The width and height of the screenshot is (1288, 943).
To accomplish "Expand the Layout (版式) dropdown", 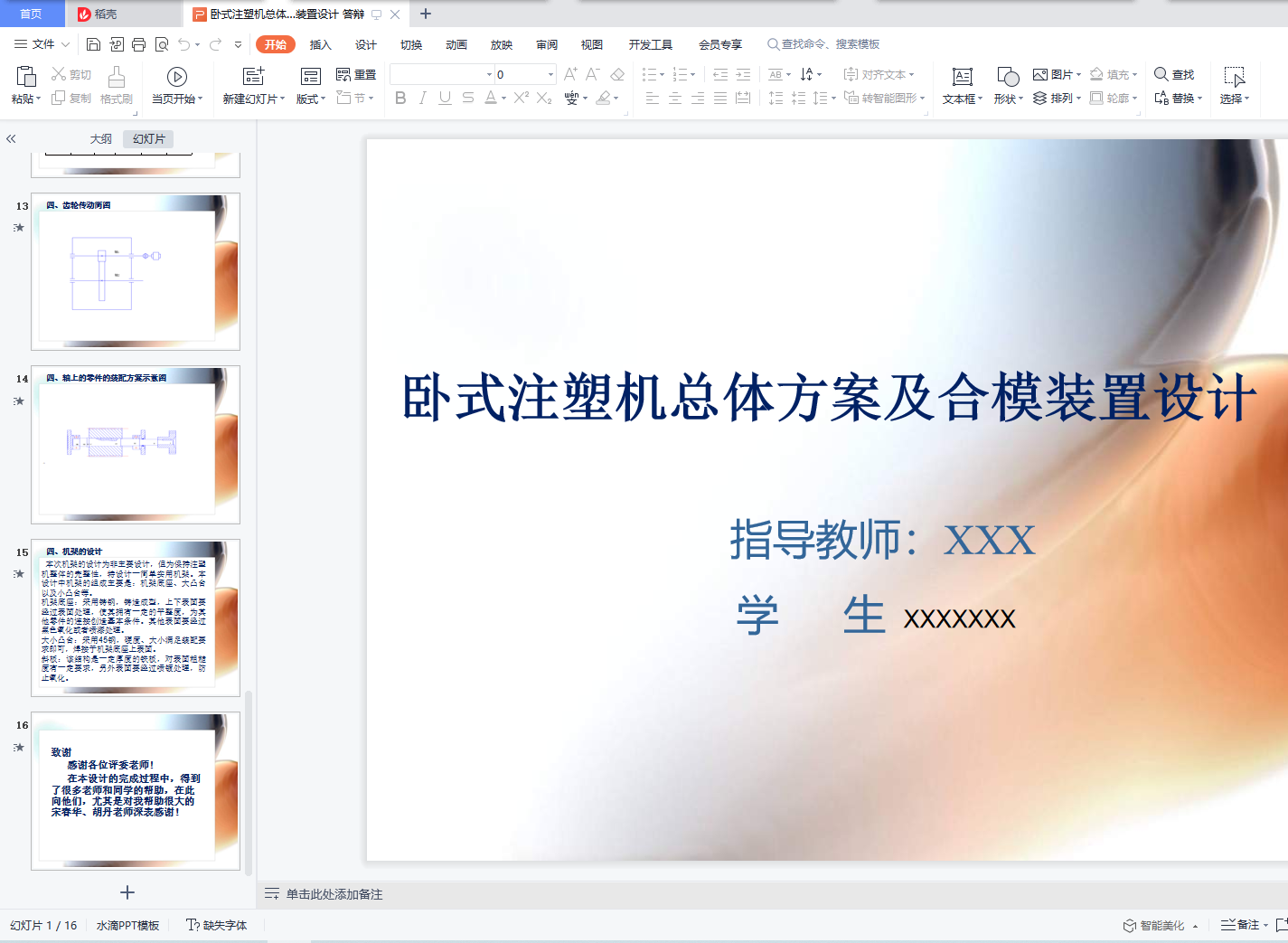I will tap(311, 99).
